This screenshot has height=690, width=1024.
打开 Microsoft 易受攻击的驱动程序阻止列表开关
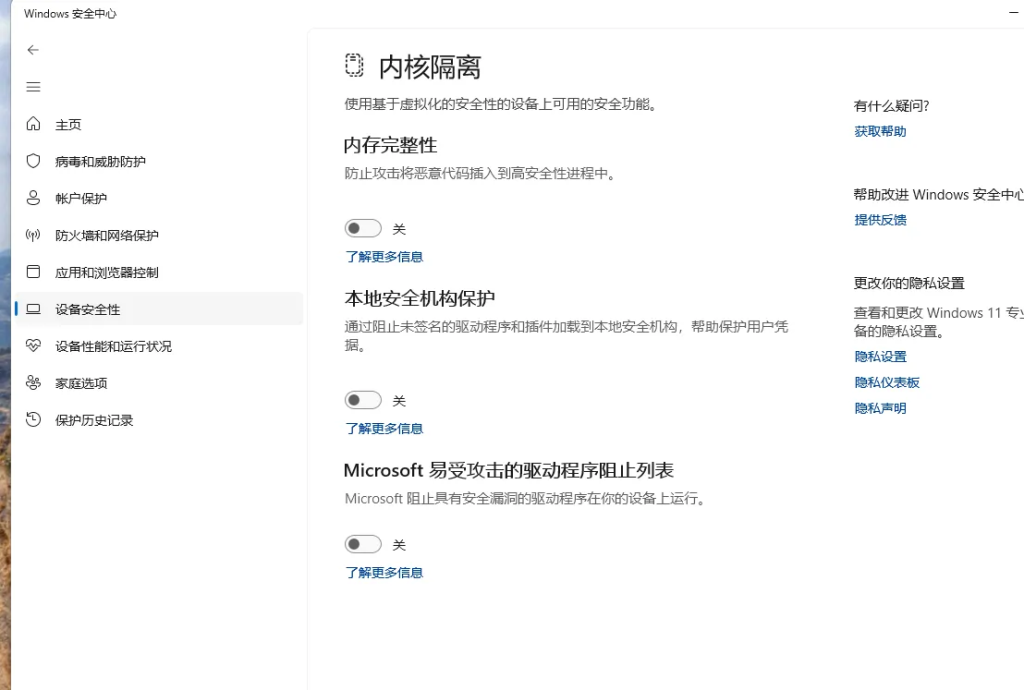pyautogui.click(x=363, y=543)
